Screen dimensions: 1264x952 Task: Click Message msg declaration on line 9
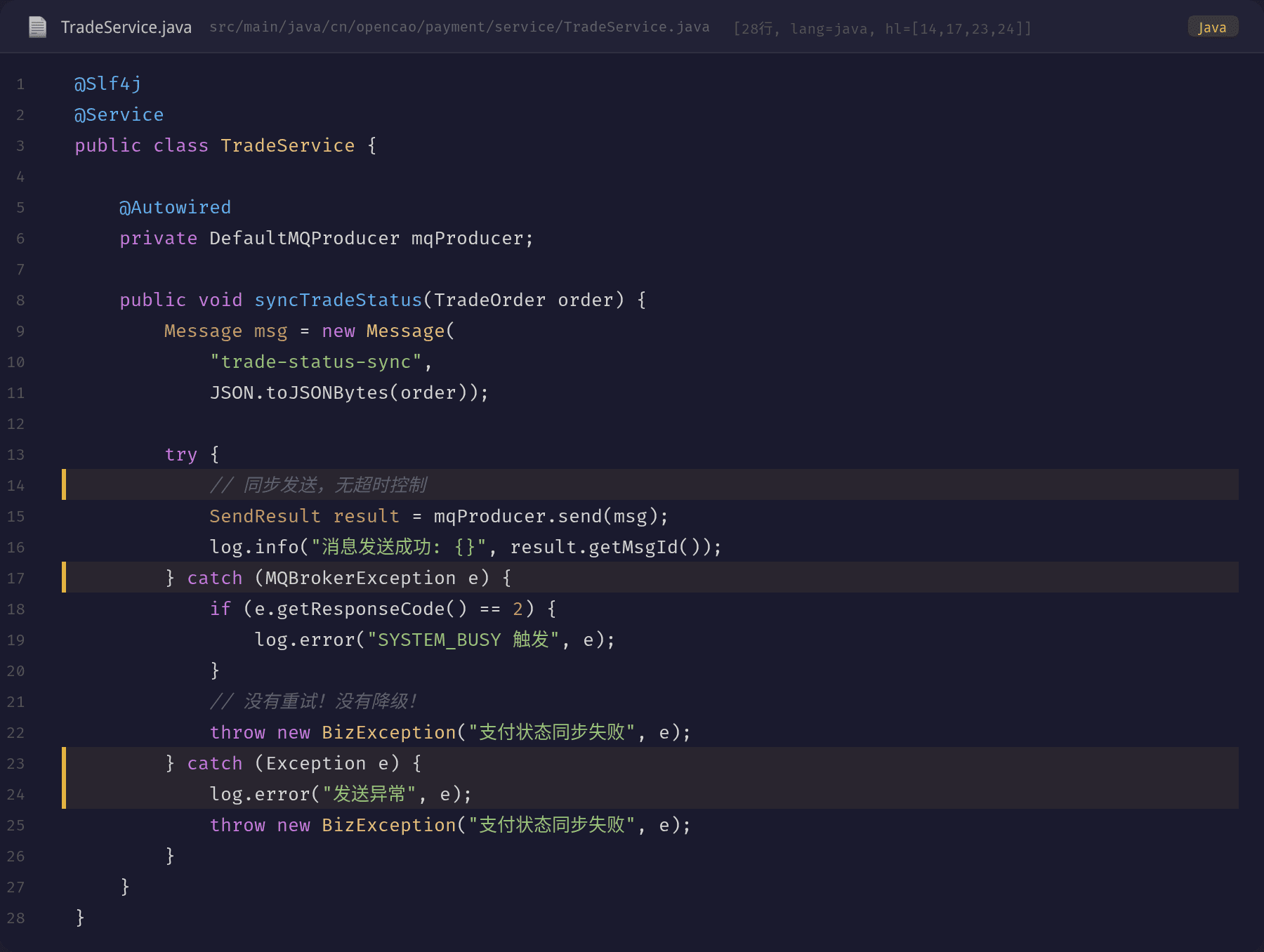(226, 331)
